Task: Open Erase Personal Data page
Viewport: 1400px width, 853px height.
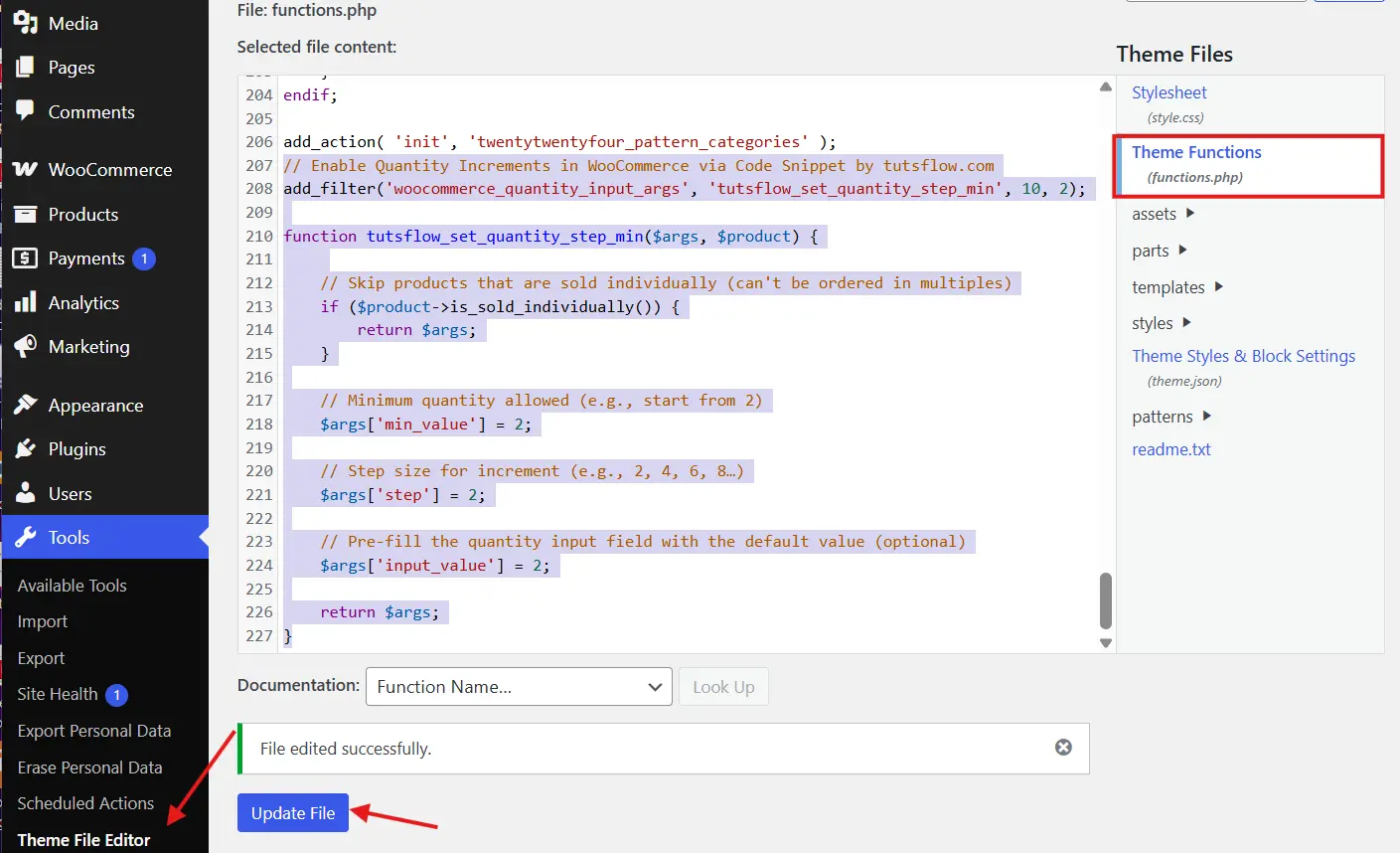Action: [89, 768]
